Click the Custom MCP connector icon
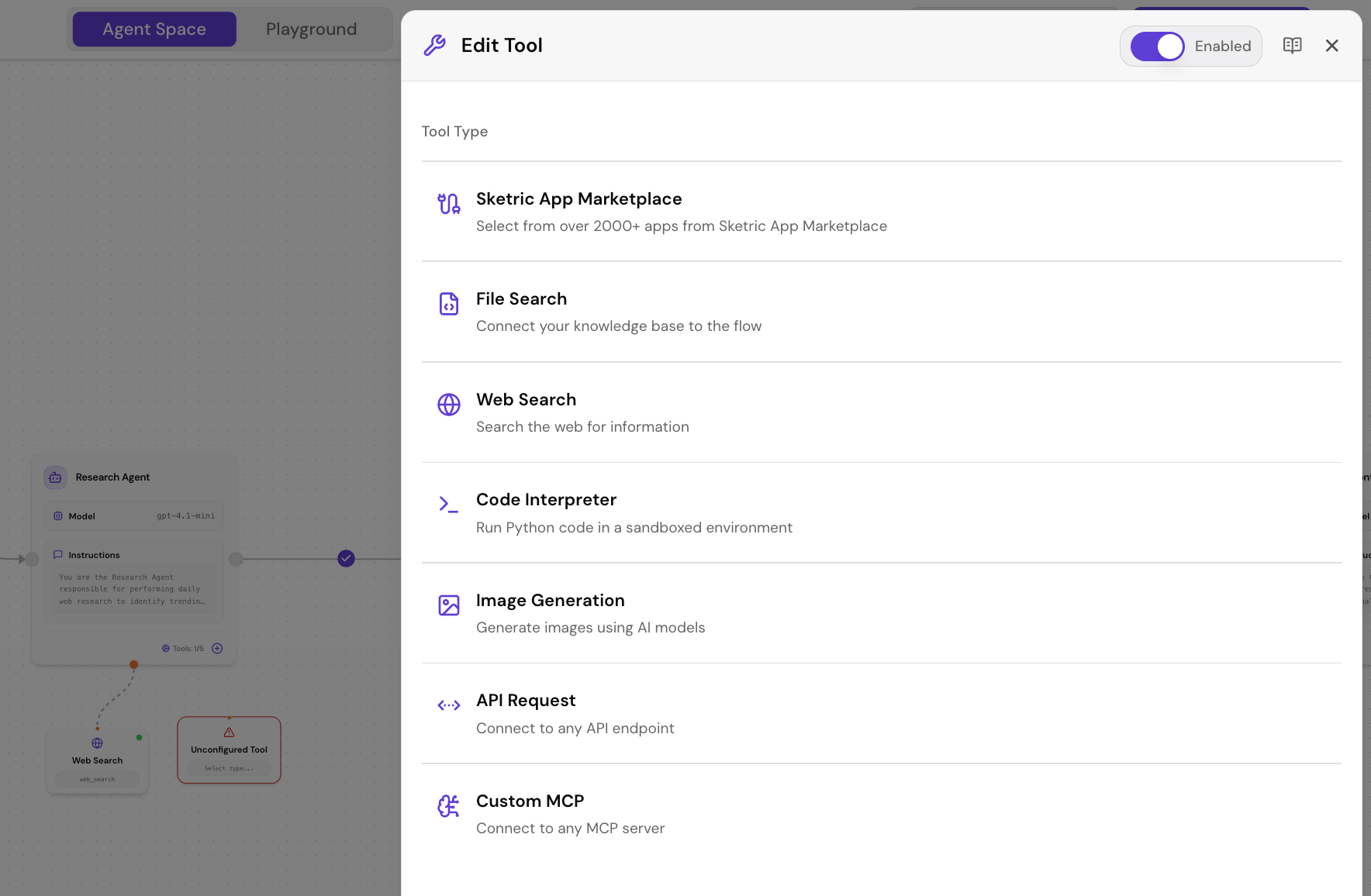Screen dimensions: 1371x896 pos(448,806)
